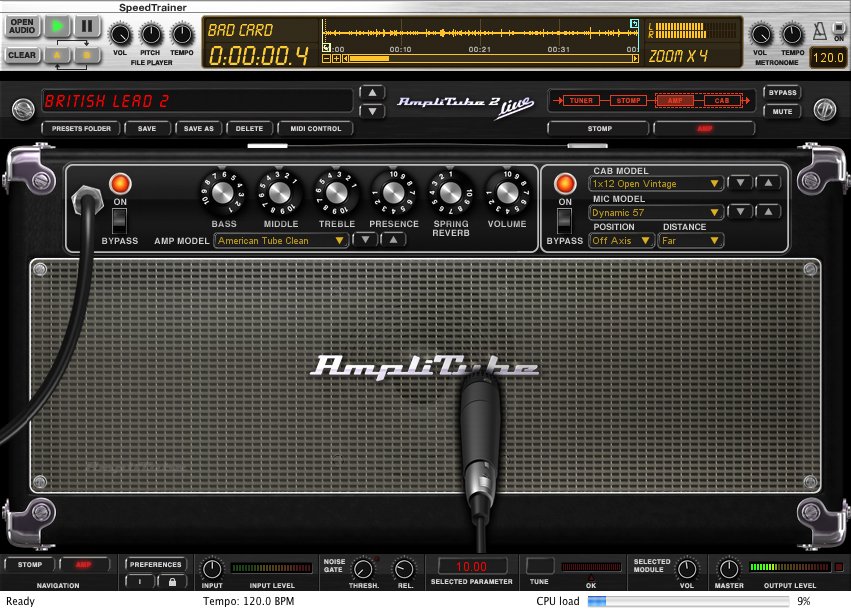Screen dimensions: 851x613
Task: Step amp model up with arrow
Action: click(393, 239)
